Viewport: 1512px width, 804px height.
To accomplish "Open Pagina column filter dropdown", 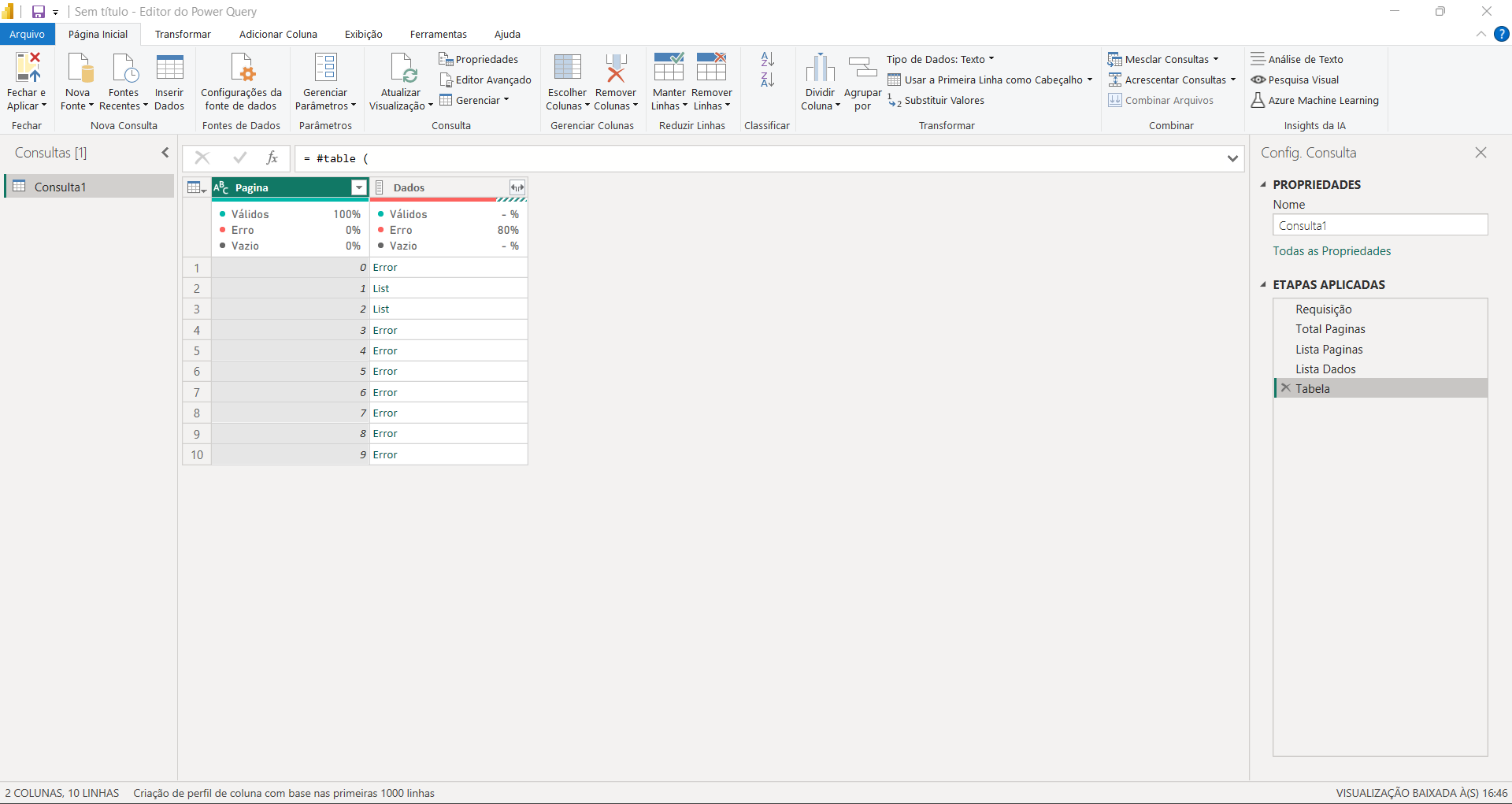I will (x=359, y=187).
